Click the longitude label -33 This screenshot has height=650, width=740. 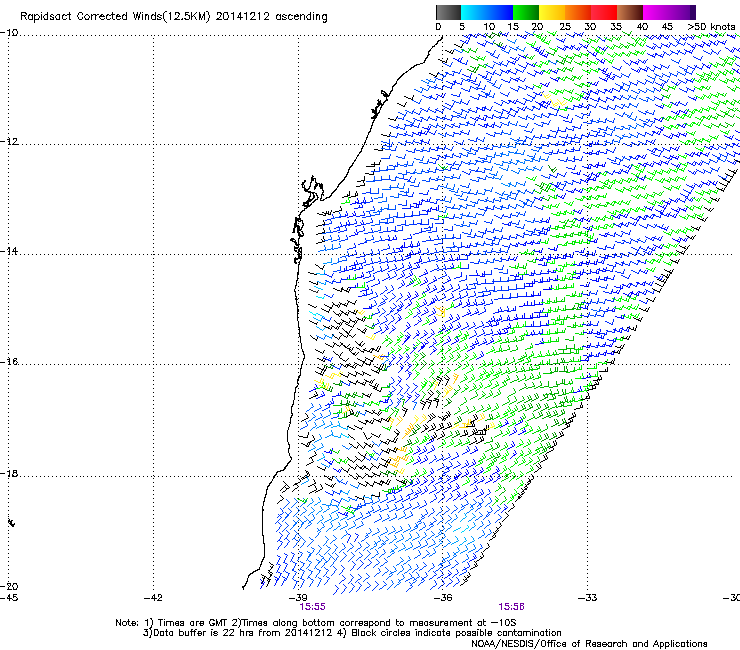(x=588, y=598)
